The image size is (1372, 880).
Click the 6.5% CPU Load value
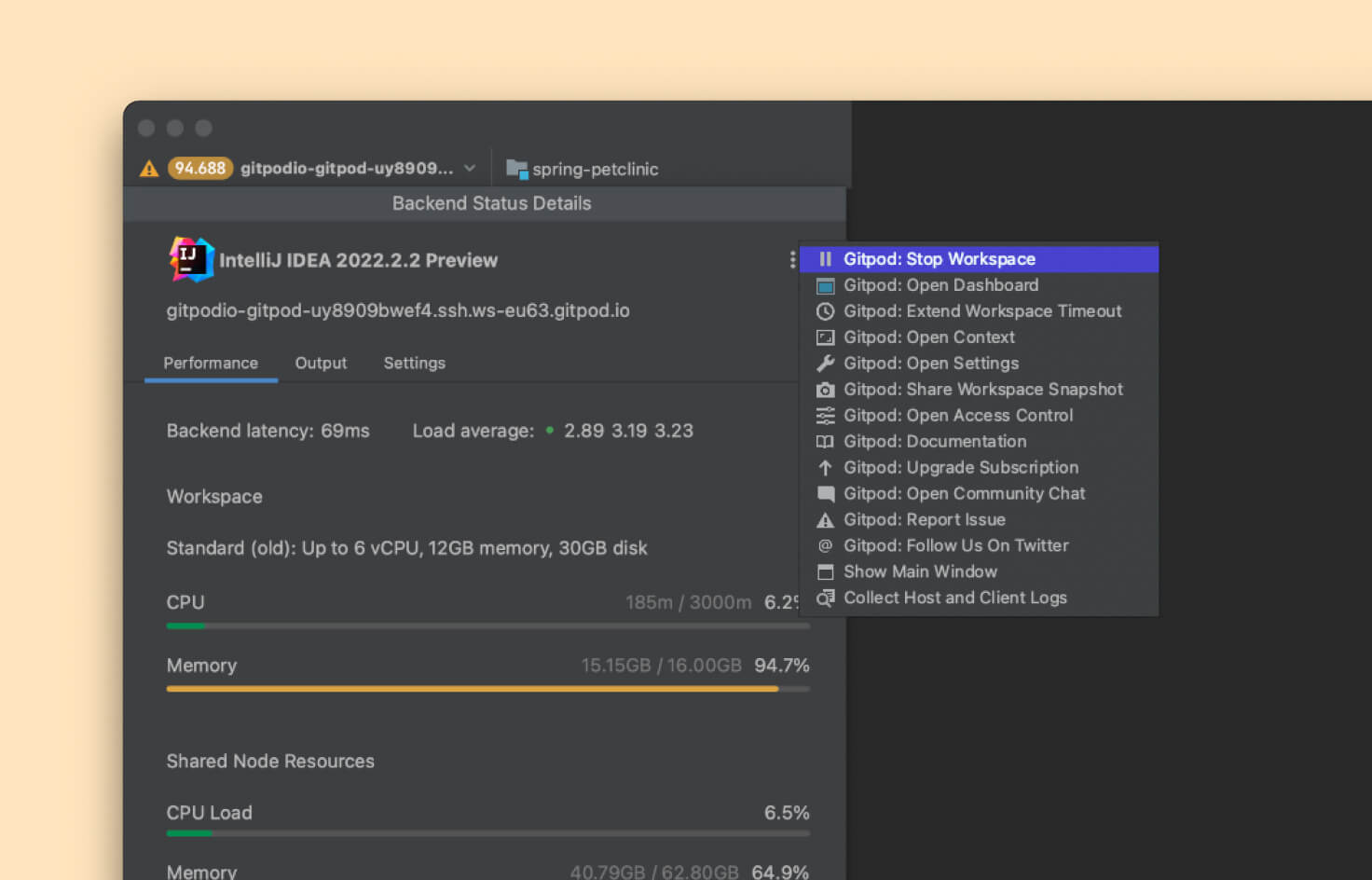coord(787,813)
